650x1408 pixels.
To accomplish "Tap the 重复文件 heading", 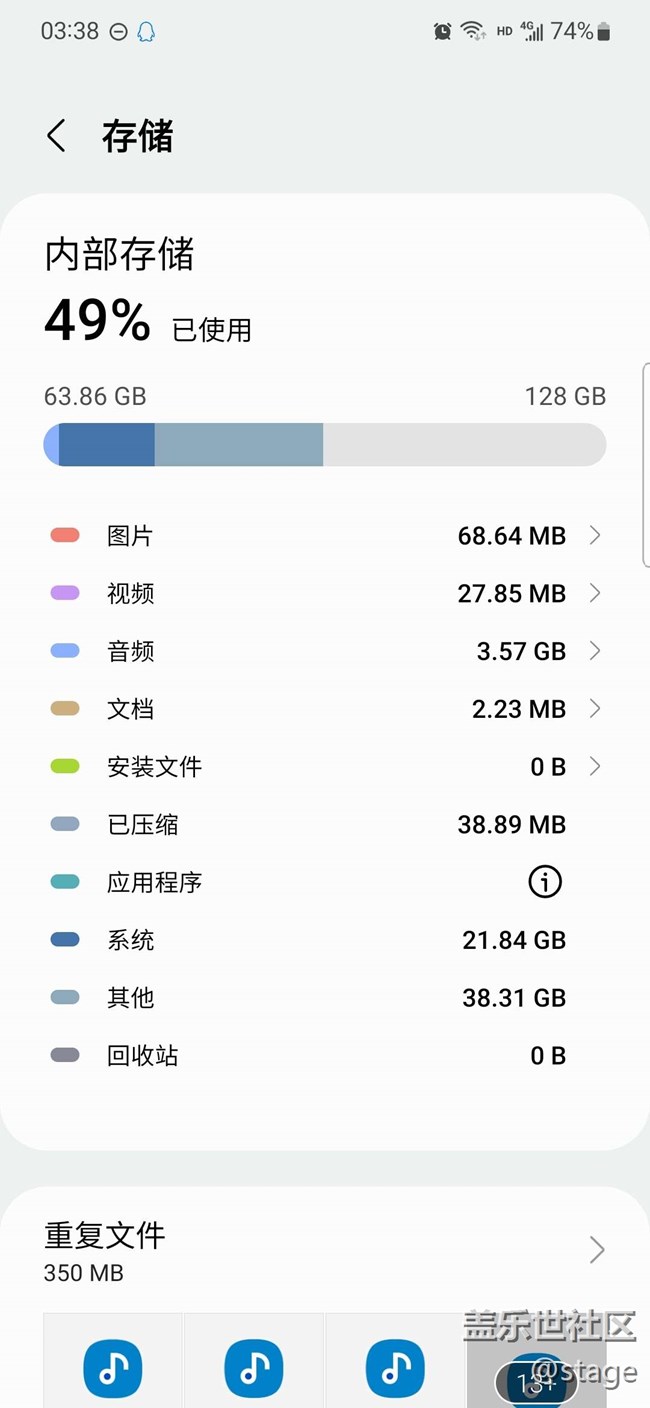I will 105,1236.
